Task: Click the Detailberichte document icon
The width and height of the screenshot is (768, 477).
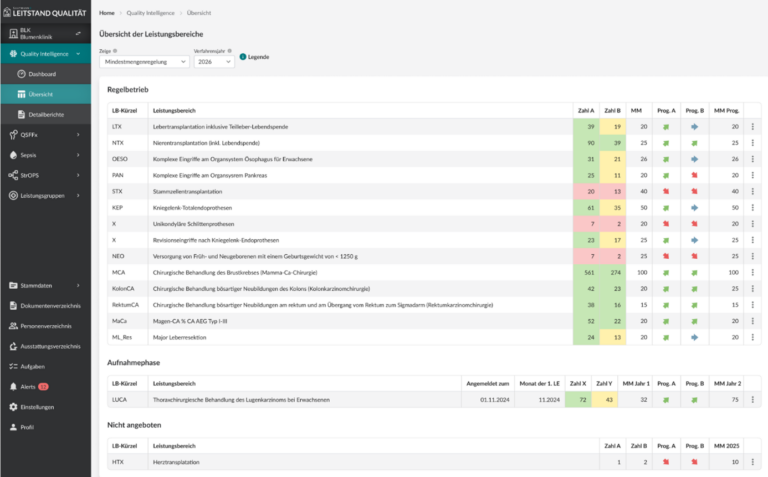Action: point(21,114)
